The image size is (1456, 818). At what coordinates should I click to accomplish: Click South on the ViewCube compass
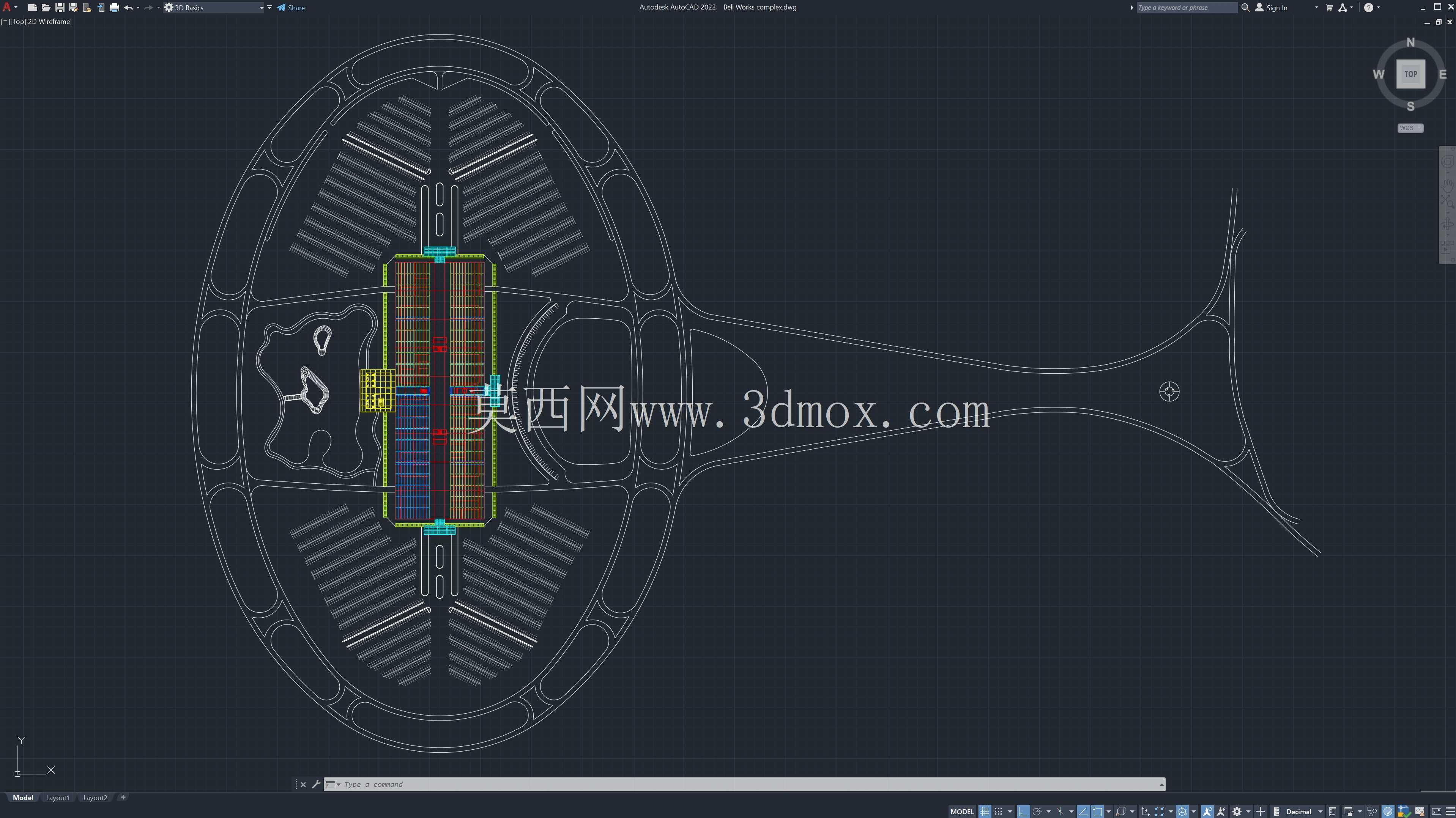click(x=1411, y=106)
